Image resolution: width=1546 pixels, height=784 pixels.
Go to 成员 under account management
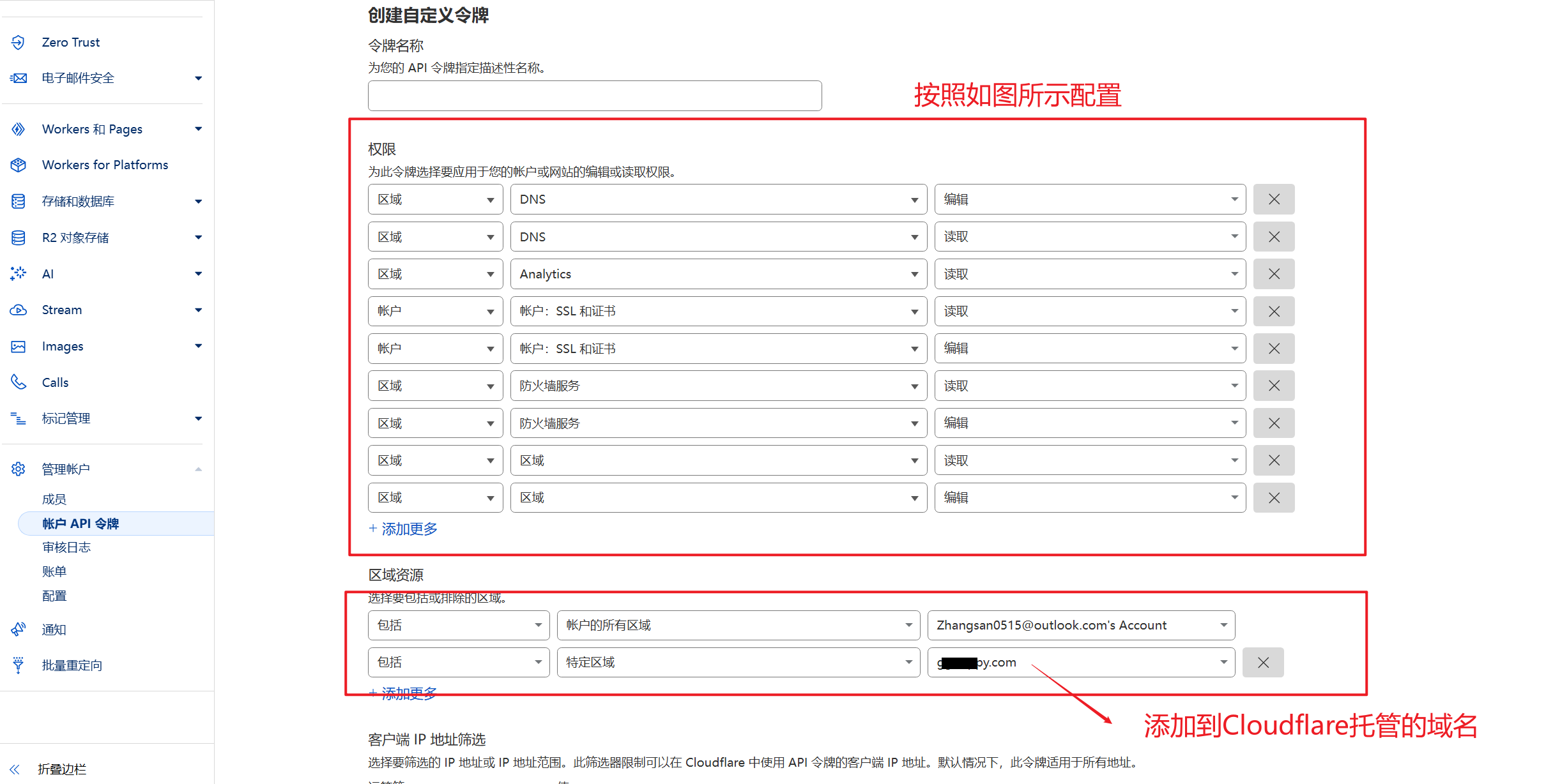(54, 499)
